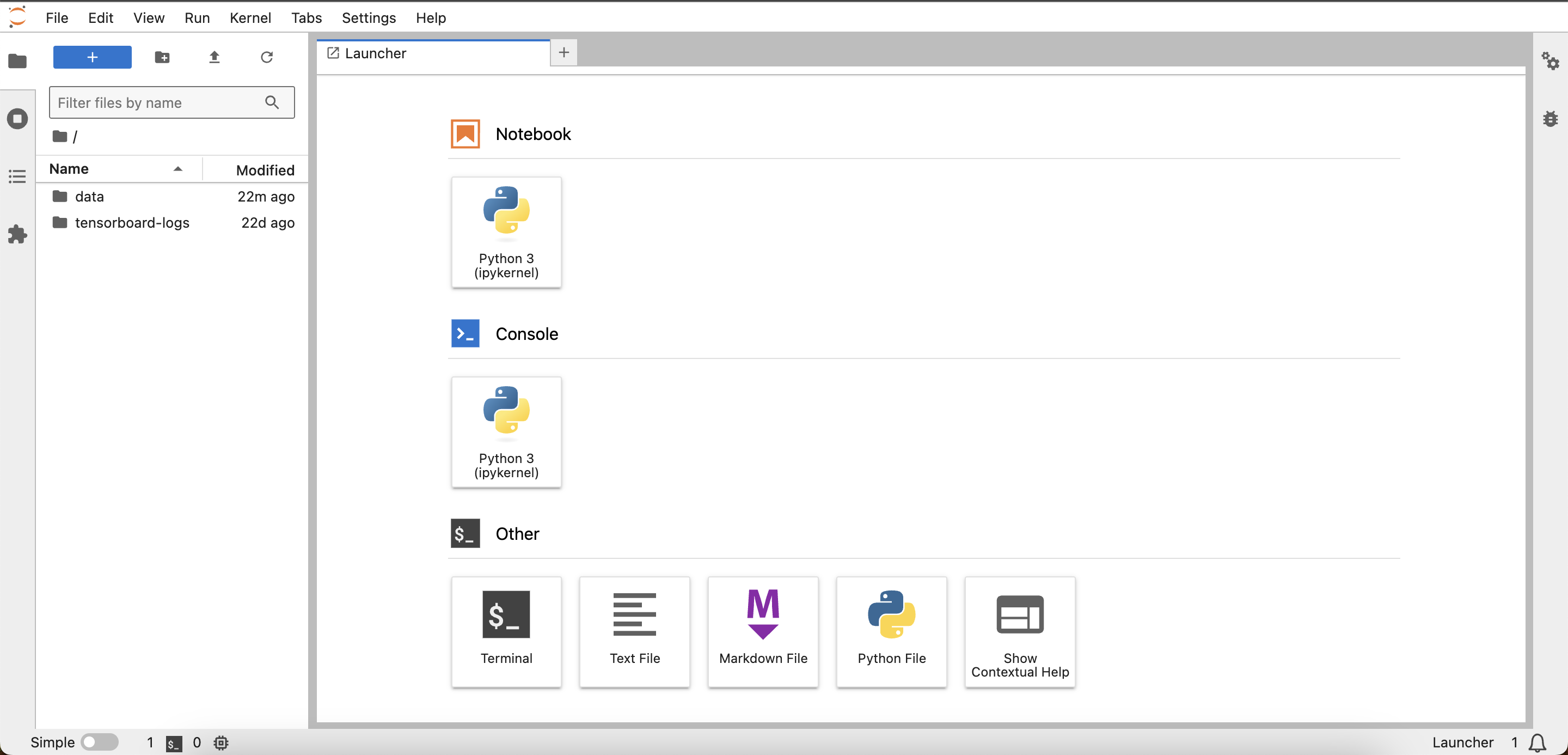Click the Other section heading
This screenshot has width=1568, height=755.
click(x=517, y=533)
